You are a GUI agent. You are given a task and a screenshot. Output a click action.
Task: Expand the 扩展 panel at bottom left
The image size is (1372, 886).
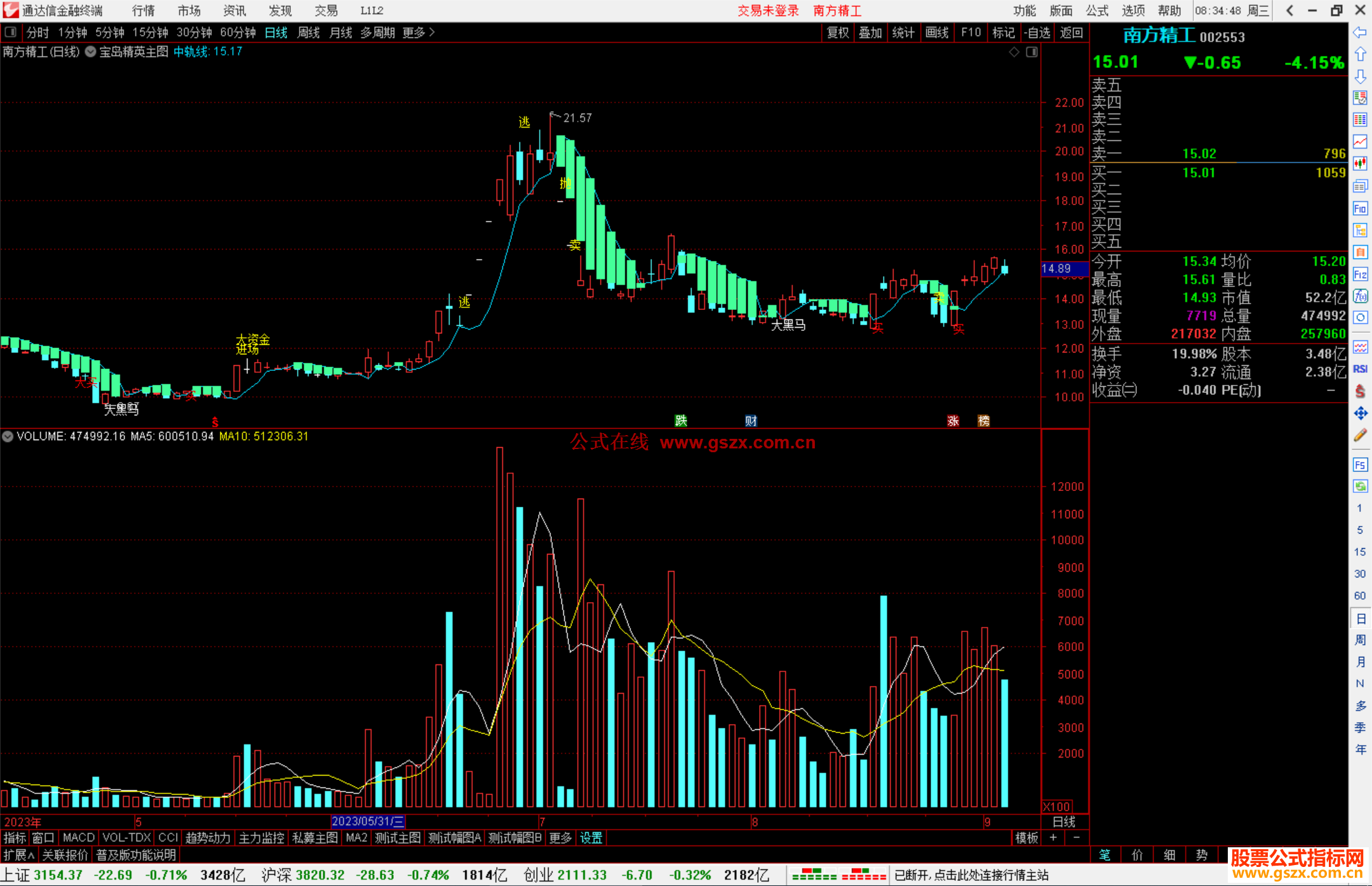[x=19, y=855]
